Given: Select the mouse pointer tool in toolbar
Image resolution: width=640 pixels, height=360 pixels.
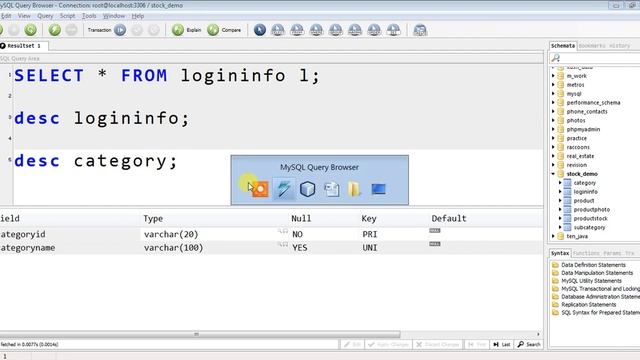Looking at the screenshot, I should tap(260, 30).
